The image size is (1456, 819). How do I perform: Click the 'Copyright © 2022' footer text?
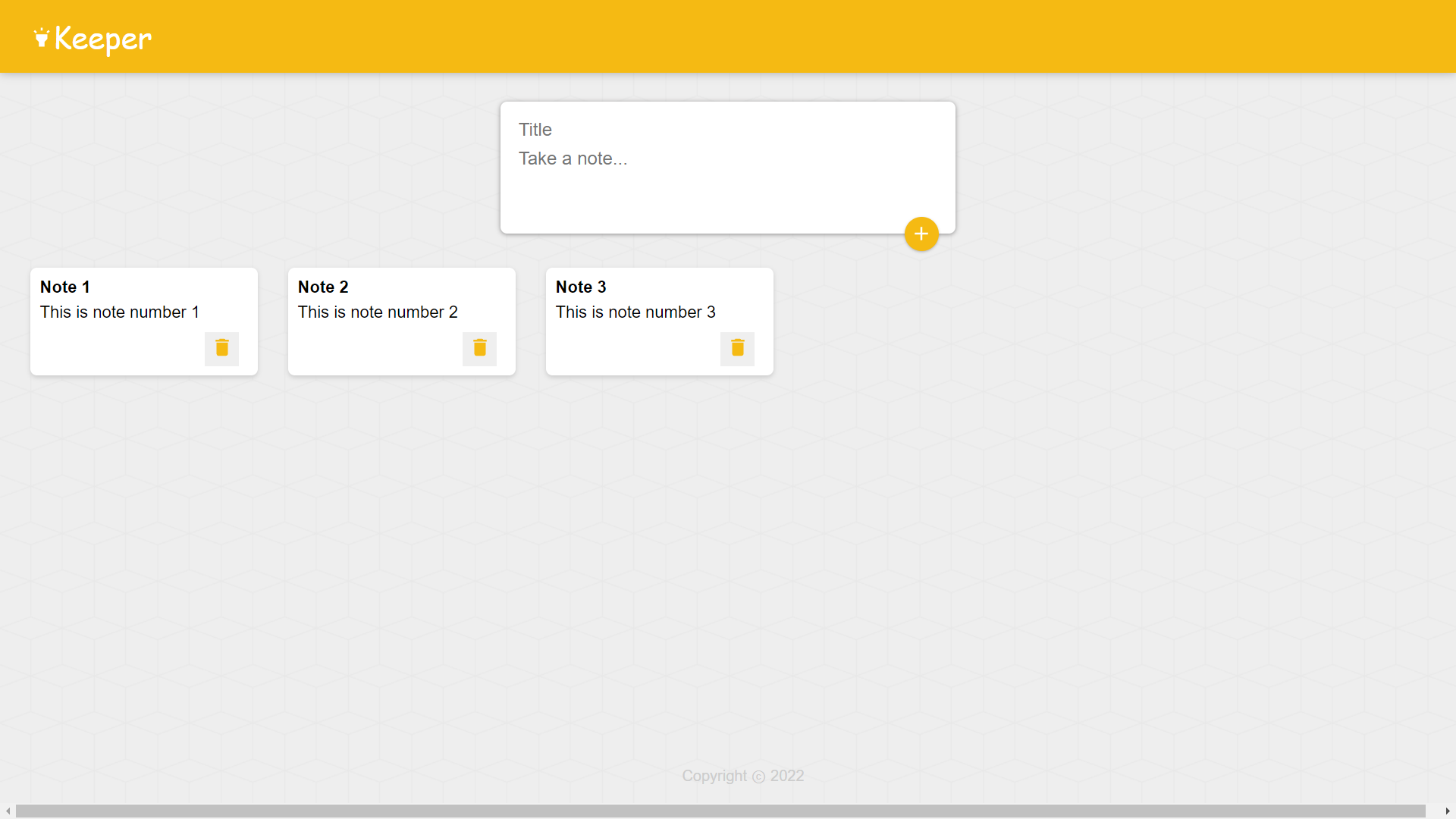[x=742, y=776]
